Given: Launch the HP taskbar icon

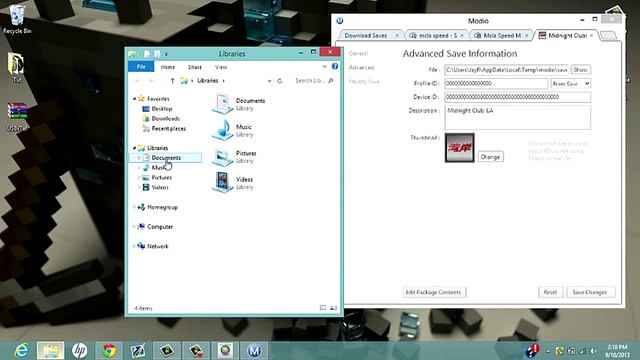Looking at the screenshot, I should tap(80, 351).
